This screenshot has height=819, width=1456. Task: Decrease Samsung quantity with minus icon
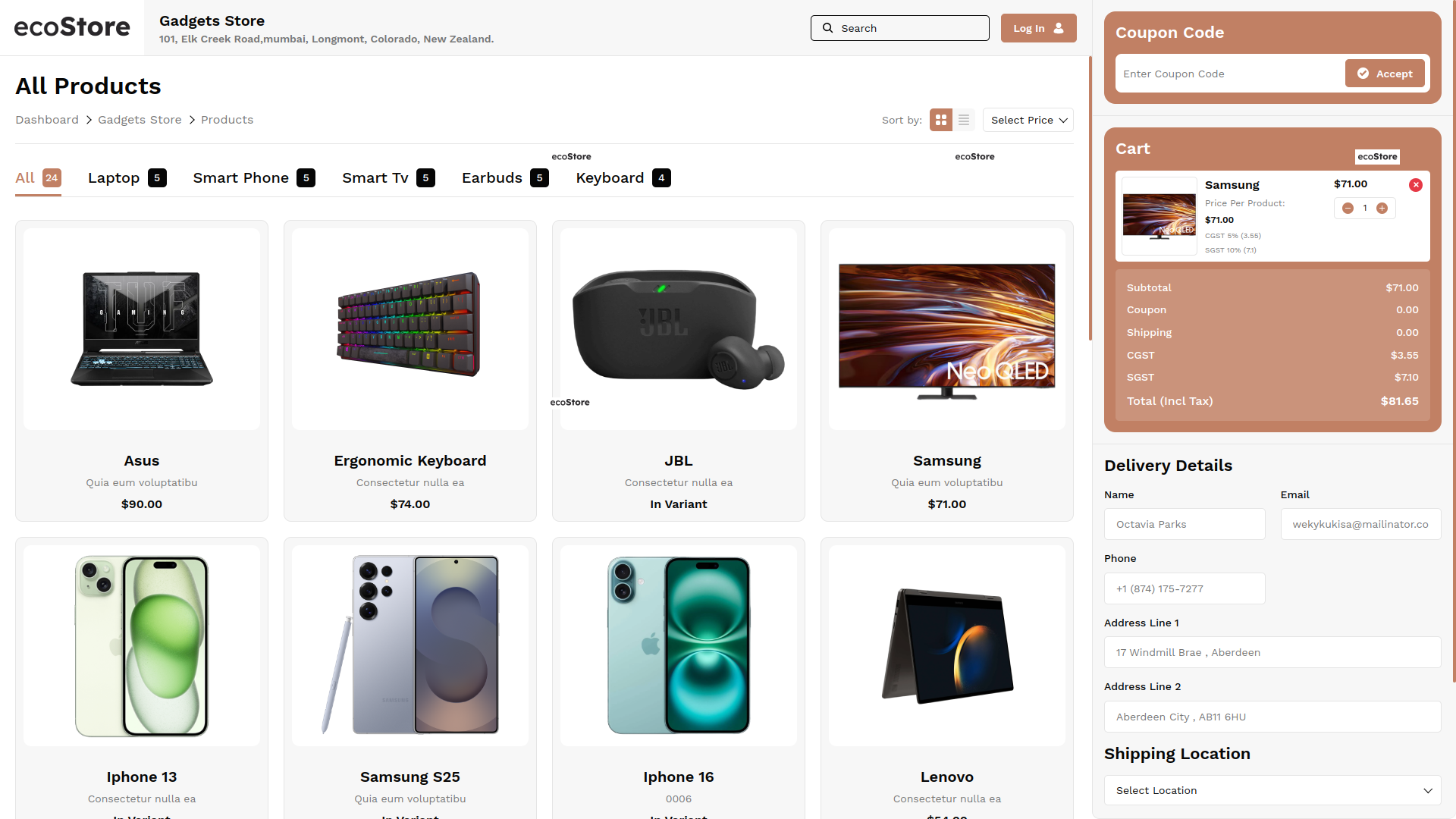point(1348,209)
